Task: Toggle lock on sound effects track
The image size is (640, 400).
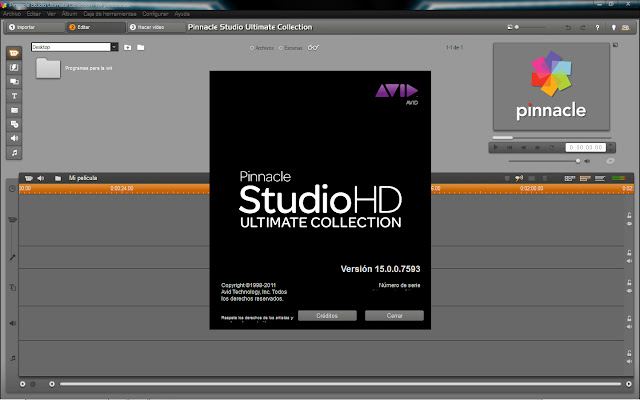Action: point(629,318)
